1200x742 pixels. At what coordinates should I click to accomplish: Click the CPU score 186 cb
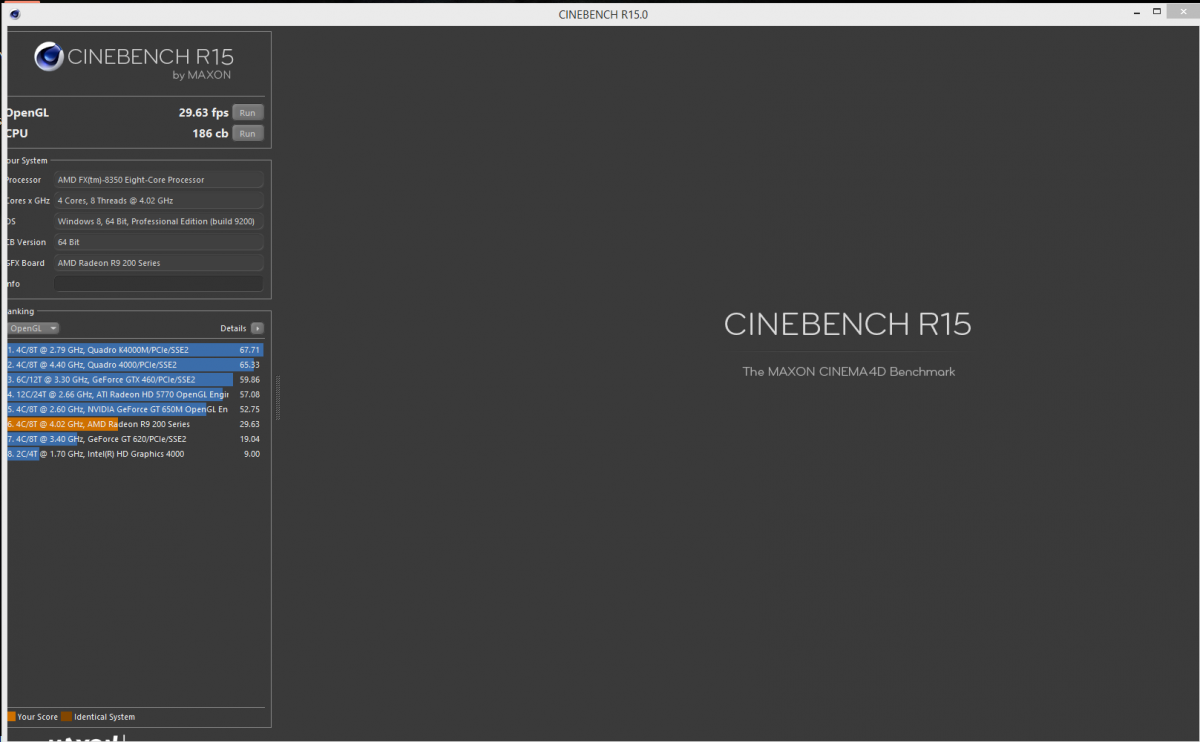tap(210, 133)
